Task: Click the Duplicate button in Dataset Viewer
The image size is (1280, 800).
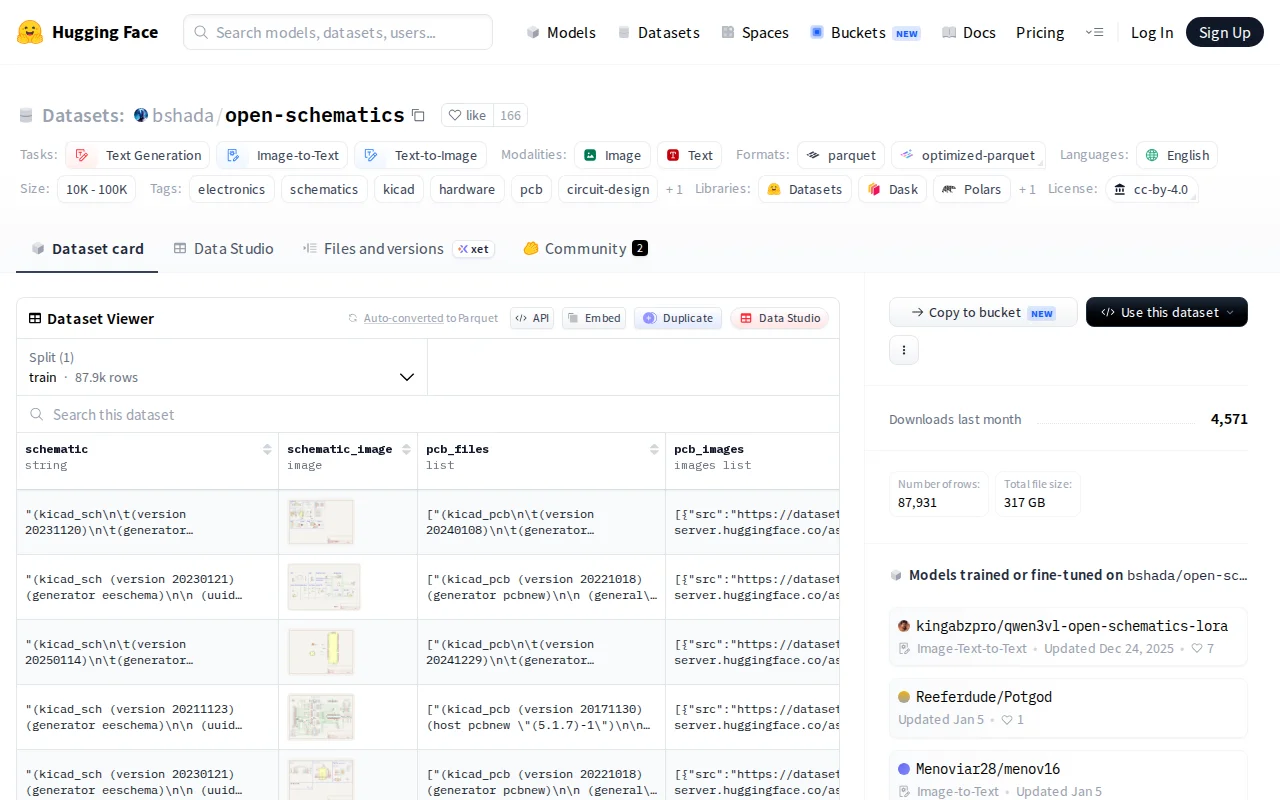Action: tap(678, 318)
